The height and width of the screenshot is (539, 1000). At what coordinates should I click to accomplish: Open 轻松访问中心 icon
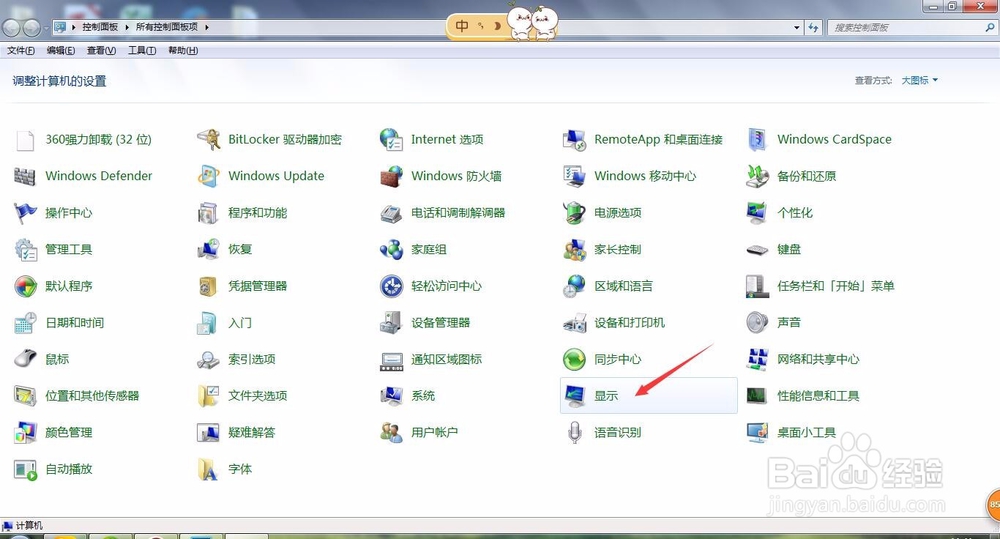tap(391, 286)
